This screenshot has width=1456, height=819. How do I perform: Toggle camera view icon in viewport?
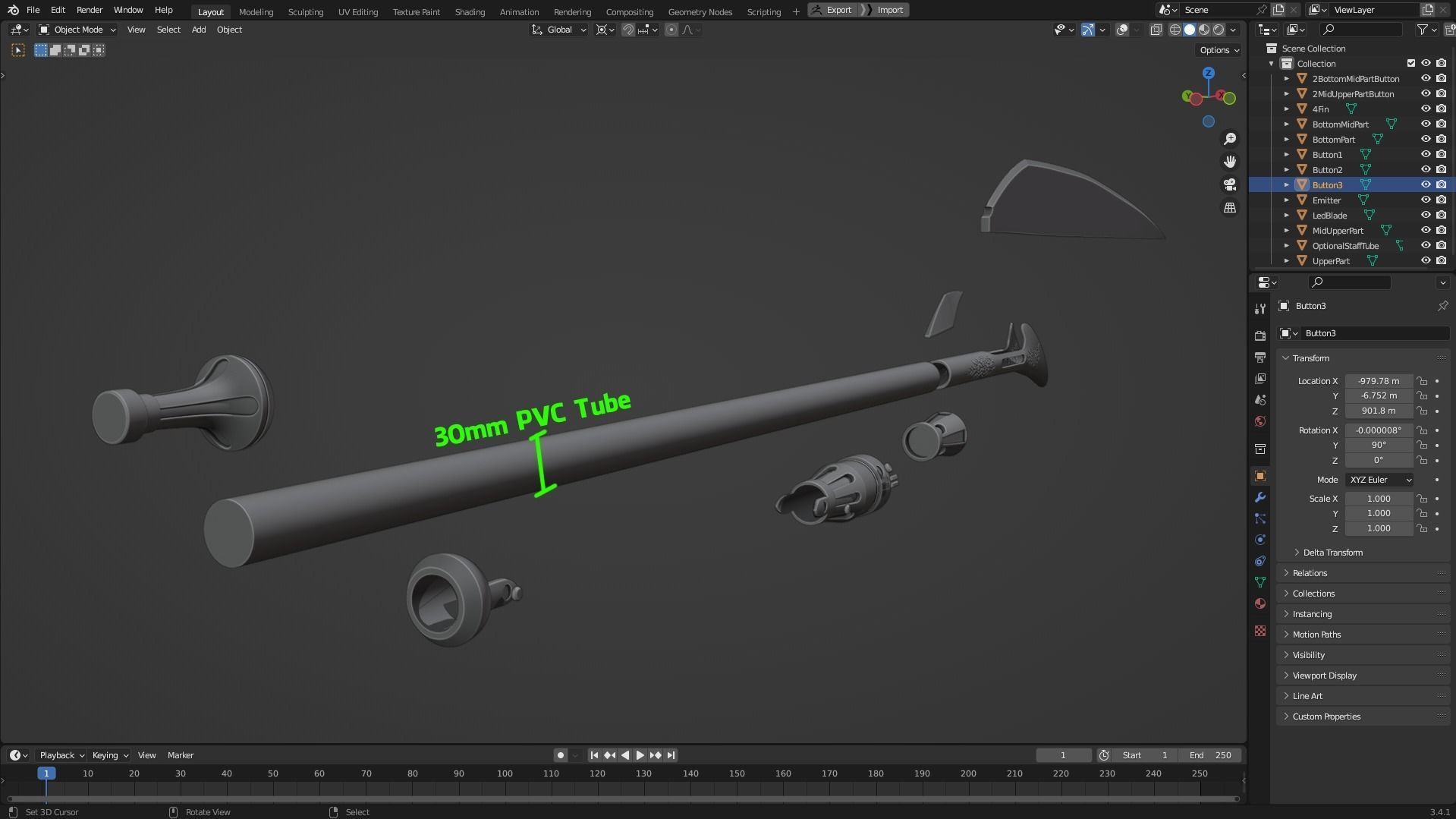point(1230,184)
